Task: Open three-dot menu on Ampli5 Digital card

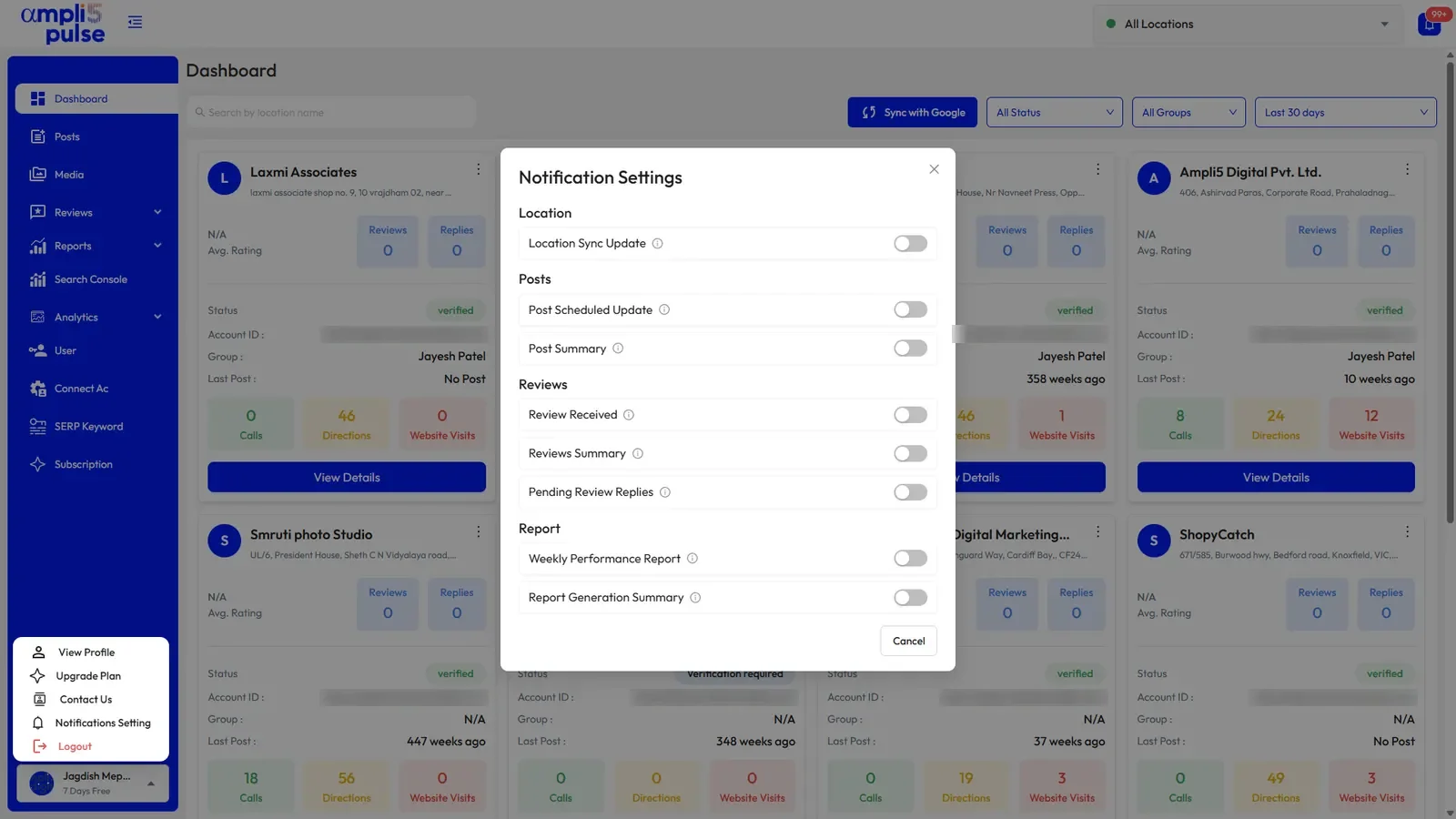Action: 1407,169
